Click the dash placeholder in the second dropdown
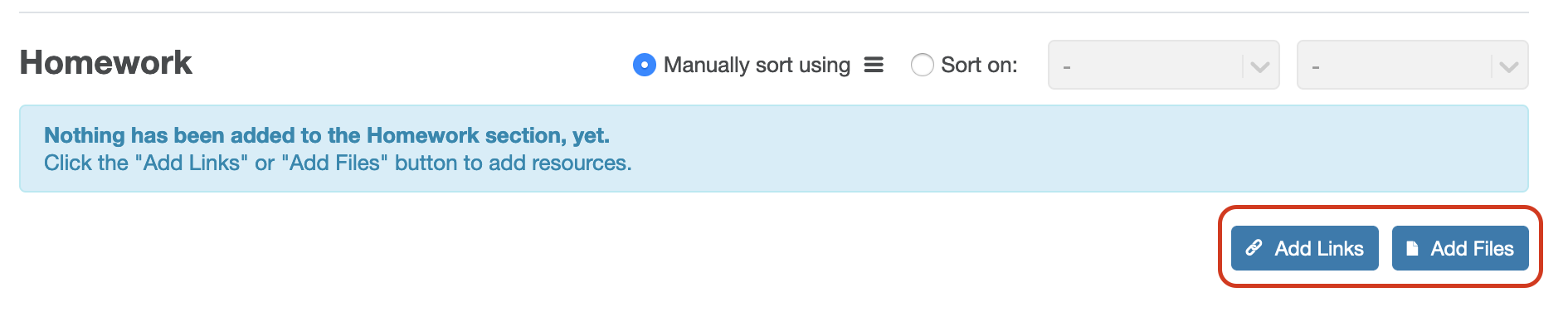 1316,66
